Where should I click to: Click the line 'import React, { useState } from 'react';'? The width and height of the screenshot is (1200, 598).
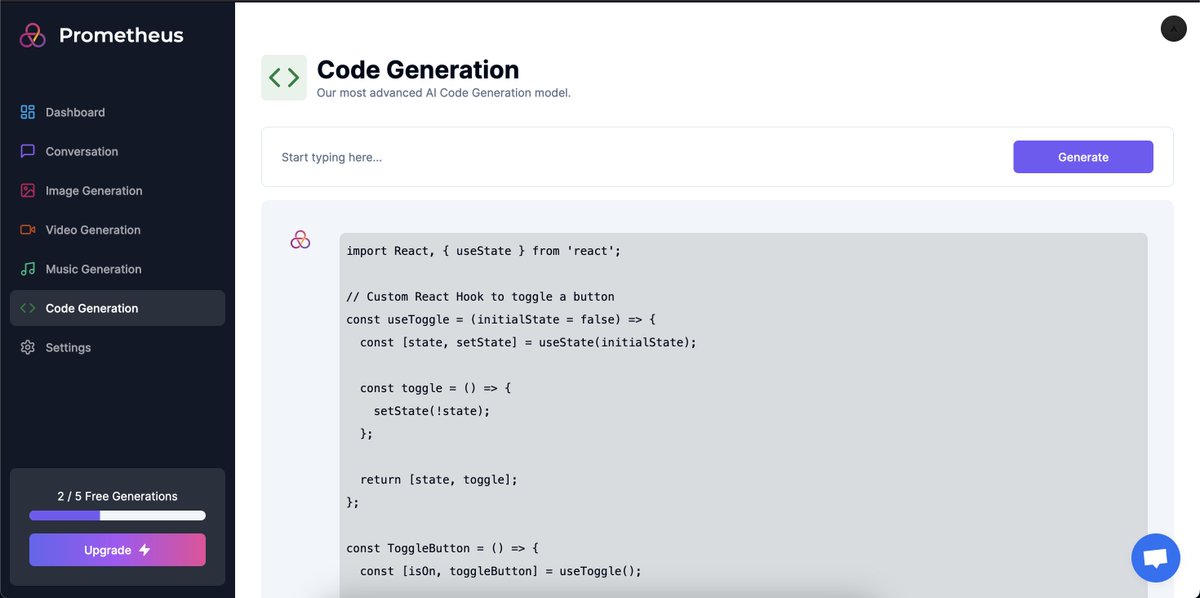click(484, 251)
